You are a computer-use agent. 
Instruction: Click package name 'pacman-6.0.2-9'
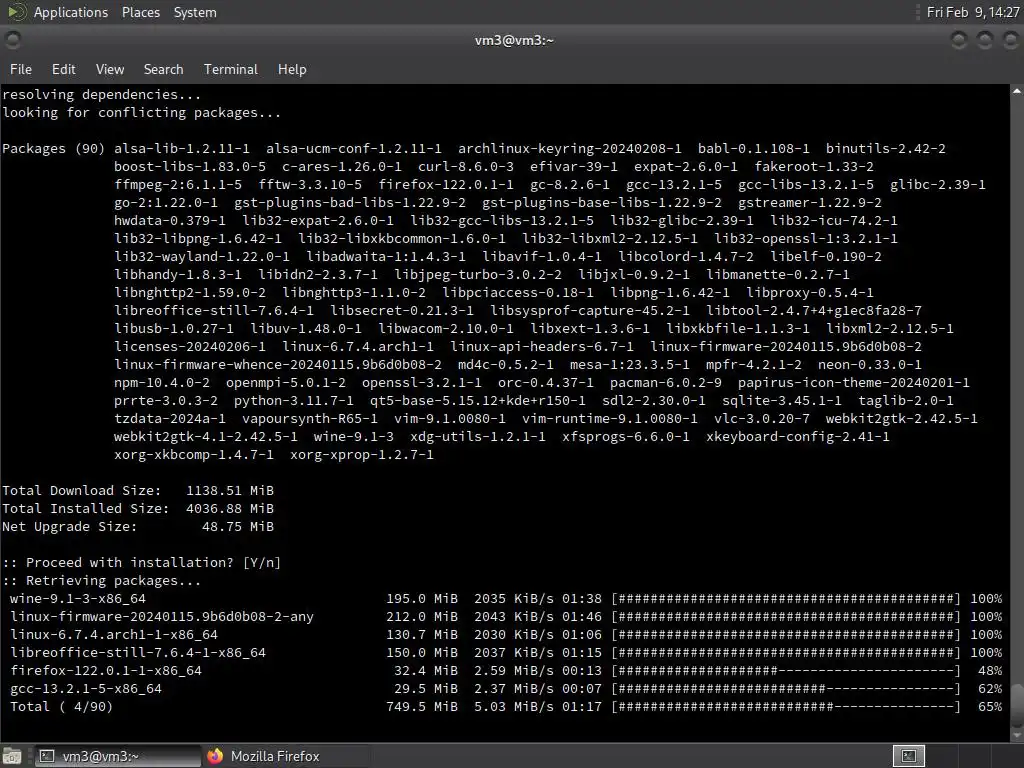click(666, 383)
